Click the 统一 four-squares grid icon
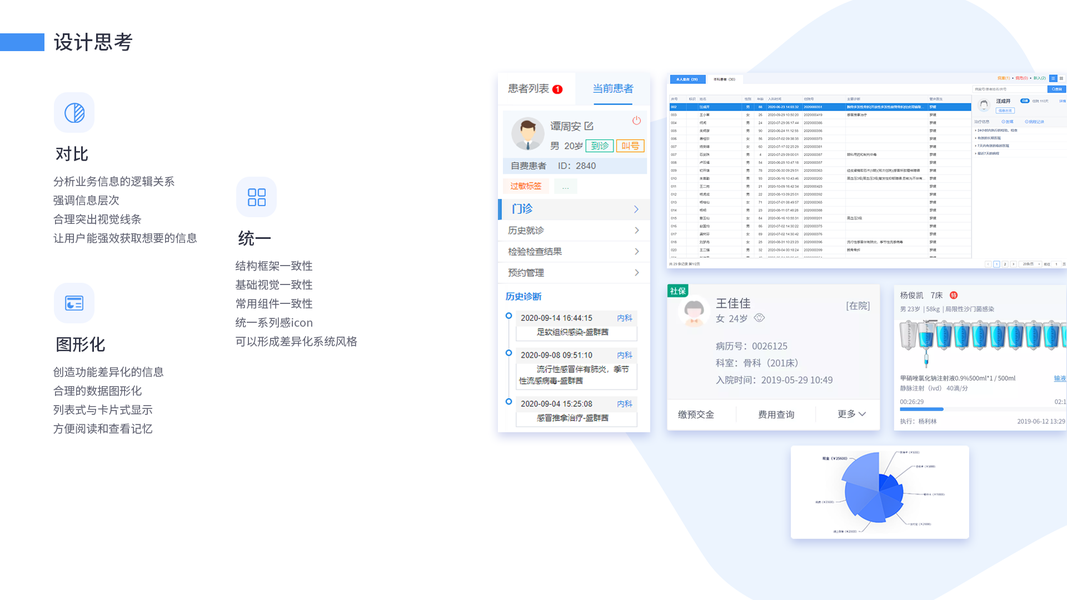The width and height of the screenshot is (1067, 600). click(x=257, y=197)
